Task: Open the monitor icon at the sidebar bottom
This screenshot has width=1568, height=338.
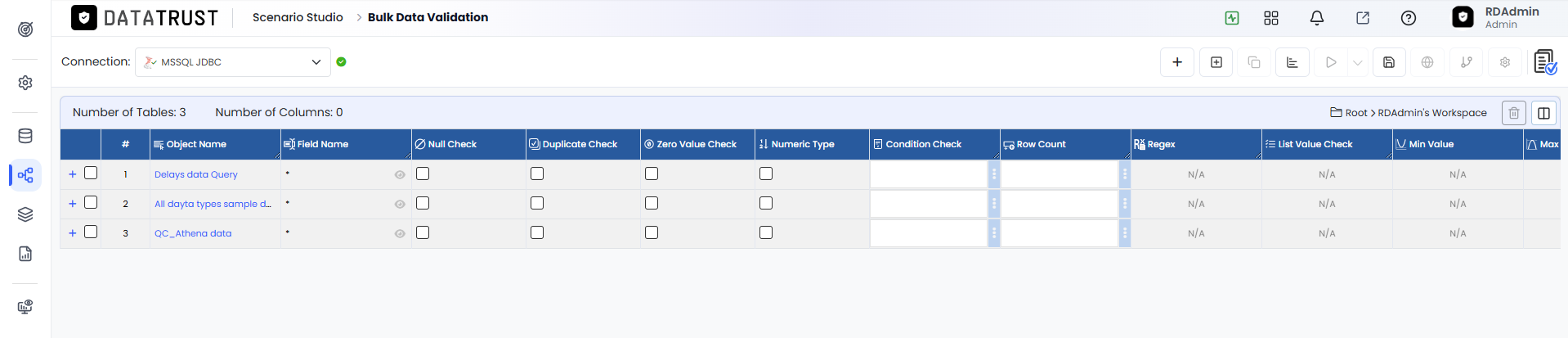Action: [x=25, y=307]
